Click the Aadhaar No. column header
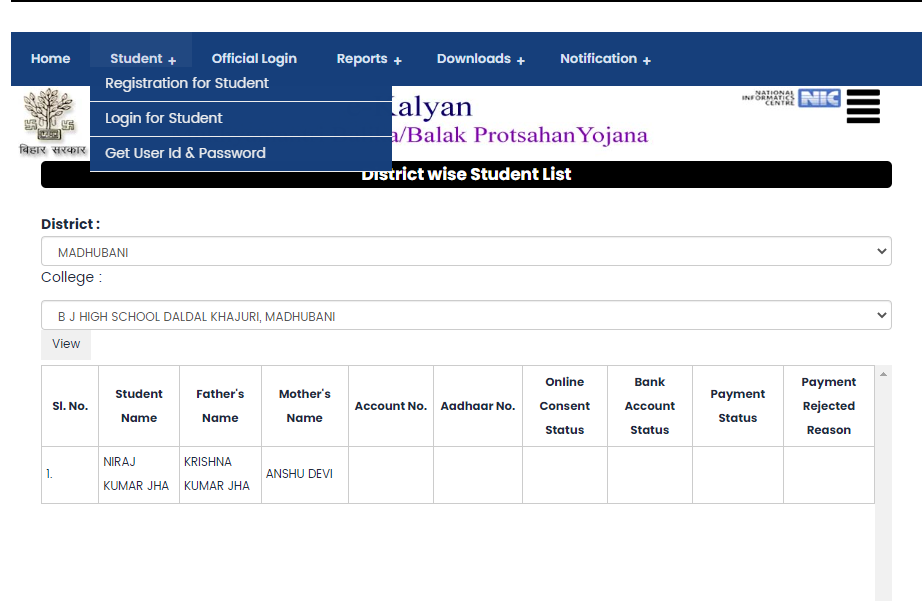This screenshot has width=923, height=601. coord(477,406)
